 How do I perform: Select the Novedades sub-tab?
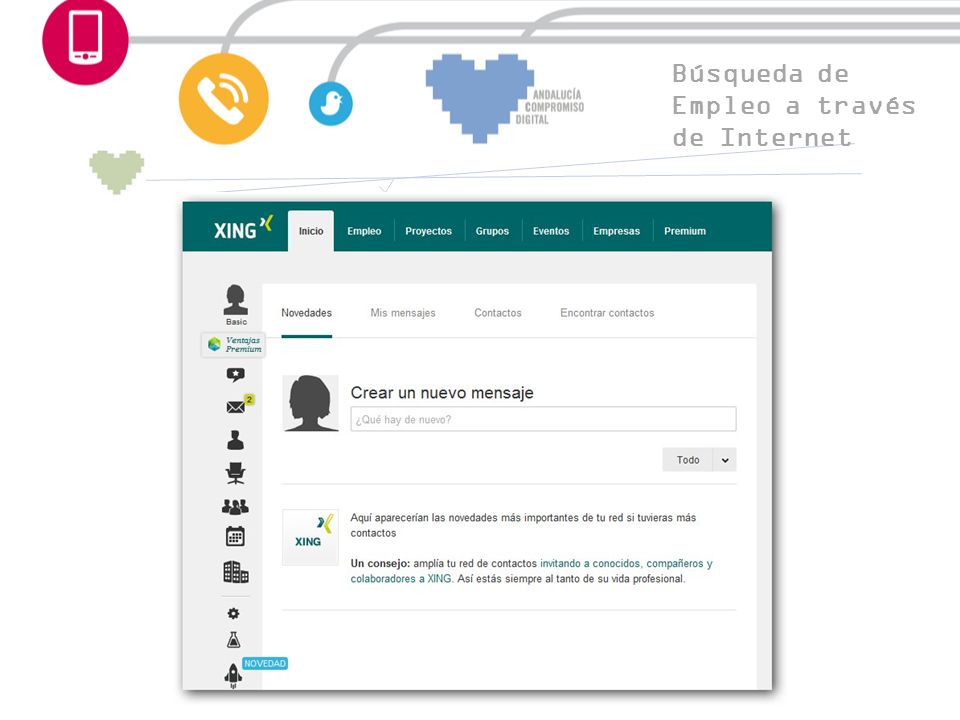(x=307, y=313)
